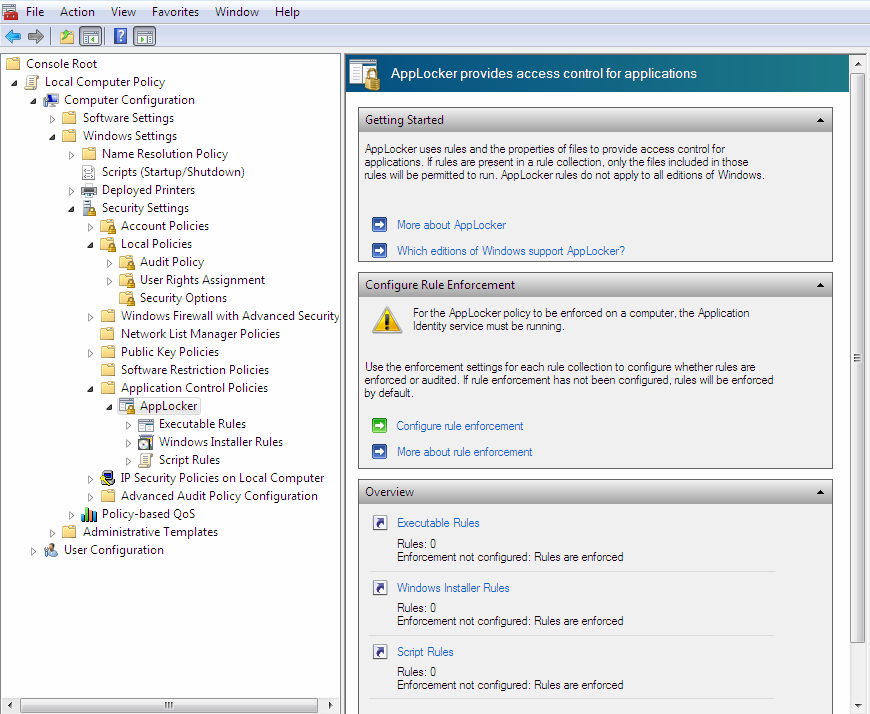Screen dimensions: 870x714
Task: Expand the Executable Rules tree node
Action: (128, 425)
